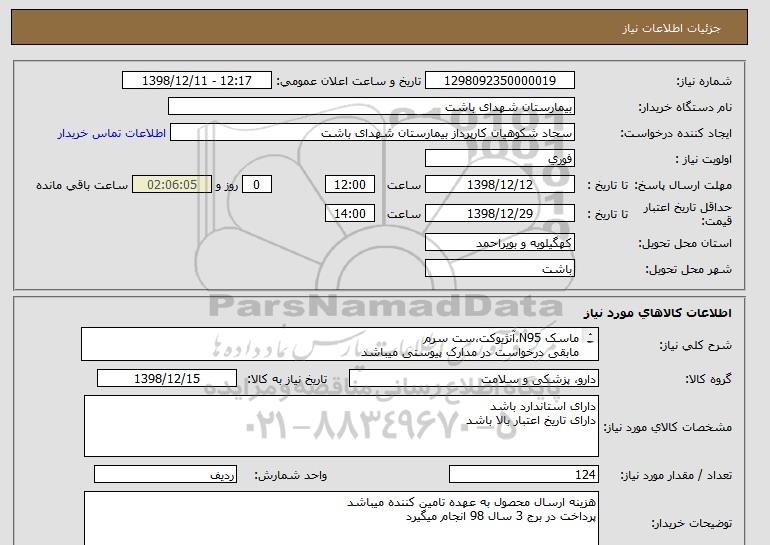Click the validity time field 14:00
The width and height of the screenshot is (770, 545).
click(350, 213)
